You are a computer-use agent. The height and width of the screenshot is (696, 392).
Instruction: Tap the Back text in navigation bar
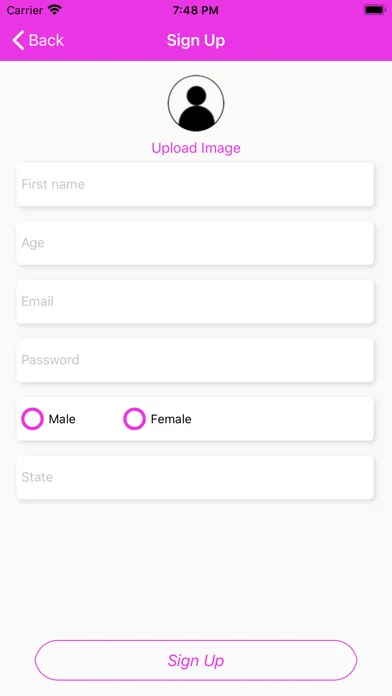point(46,40)
